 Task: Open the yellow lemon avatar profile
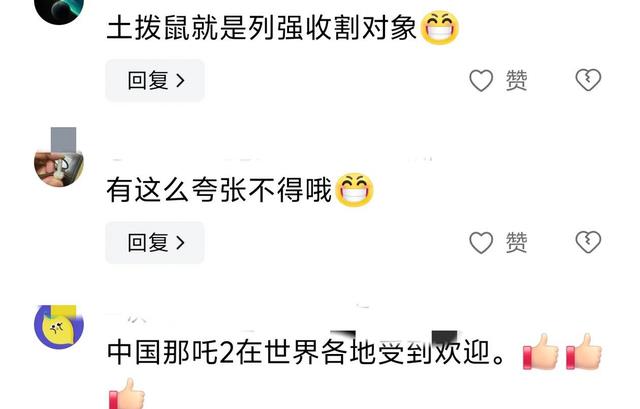click(59, 327)
